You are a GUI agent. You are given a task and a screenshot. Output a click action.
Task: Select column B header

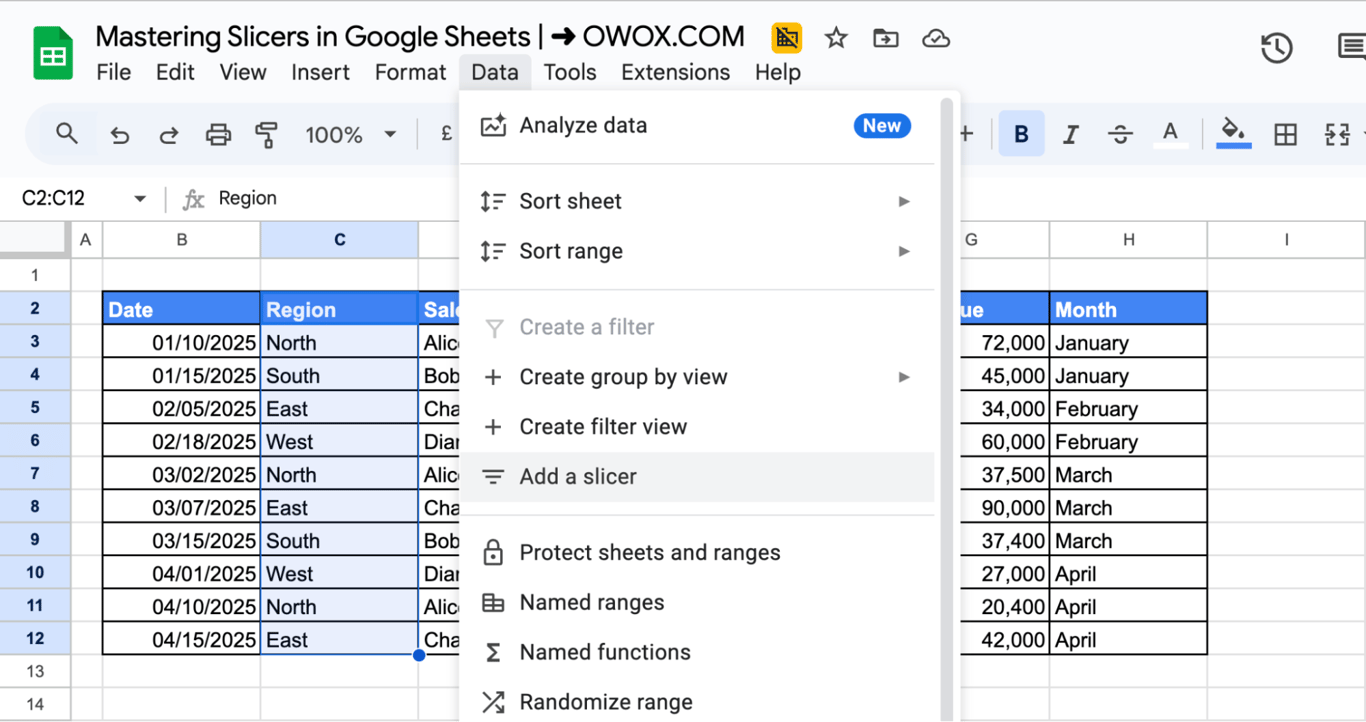[182, 240]
